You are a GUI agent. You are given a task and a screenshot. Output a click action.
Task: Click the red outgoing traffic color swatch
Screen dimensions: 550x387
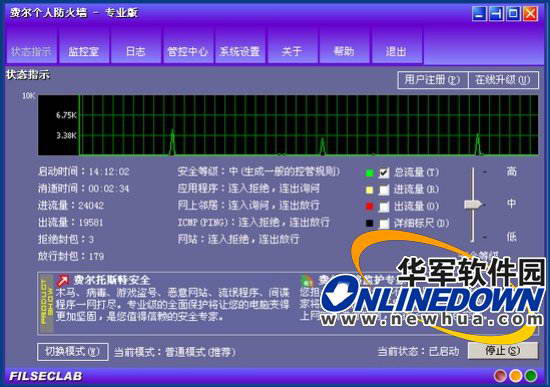click(369, 206)
